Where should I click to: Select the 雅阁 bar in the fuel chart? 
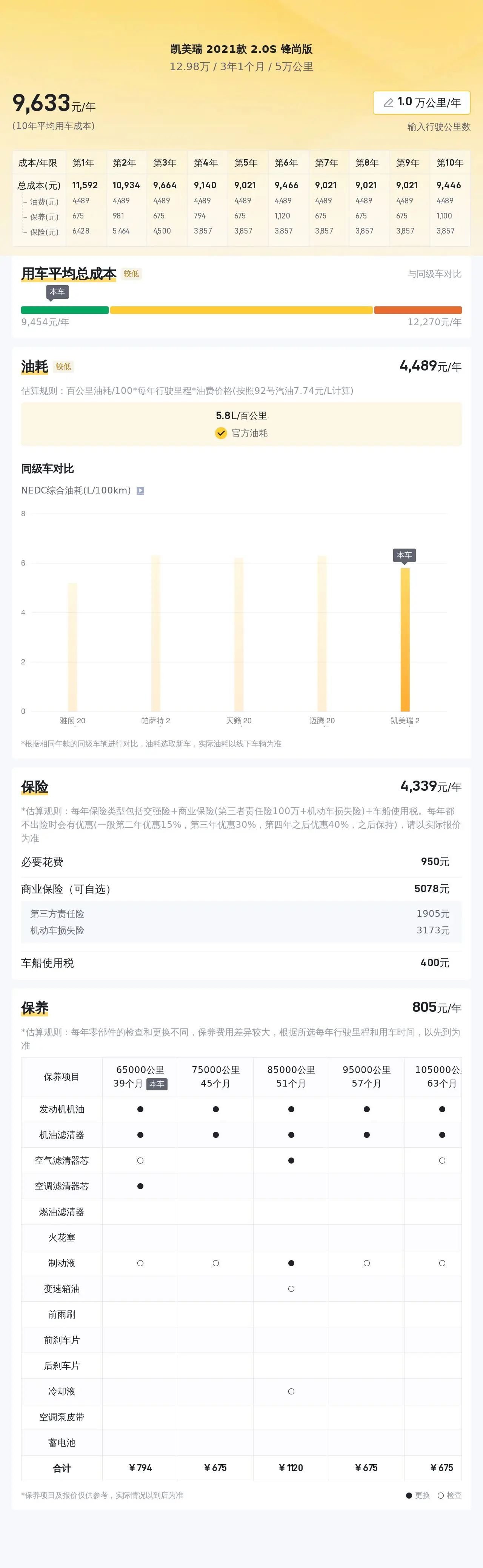pos(72,647)
